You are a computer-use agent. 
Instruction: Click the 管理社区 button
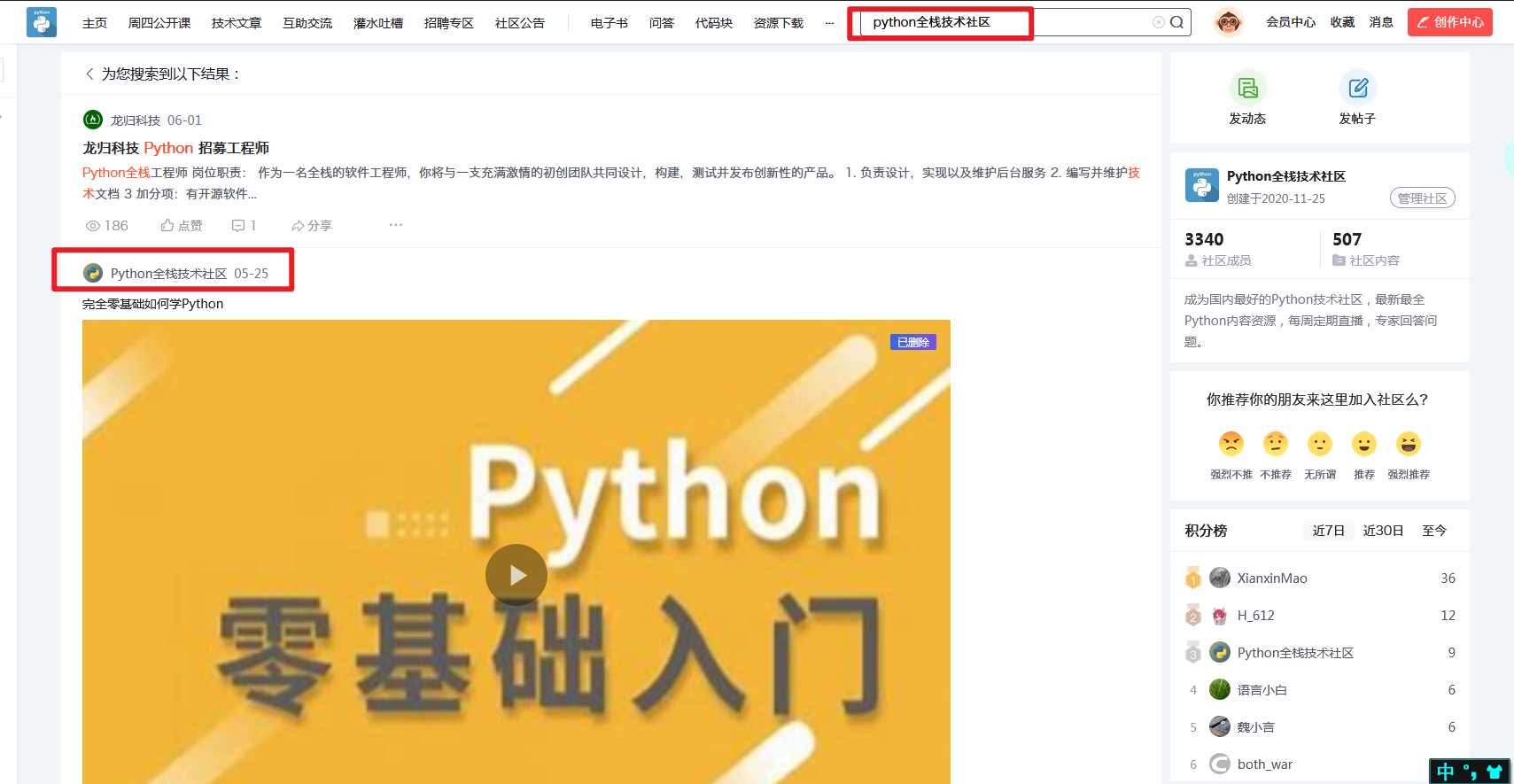pos(1423,198)
